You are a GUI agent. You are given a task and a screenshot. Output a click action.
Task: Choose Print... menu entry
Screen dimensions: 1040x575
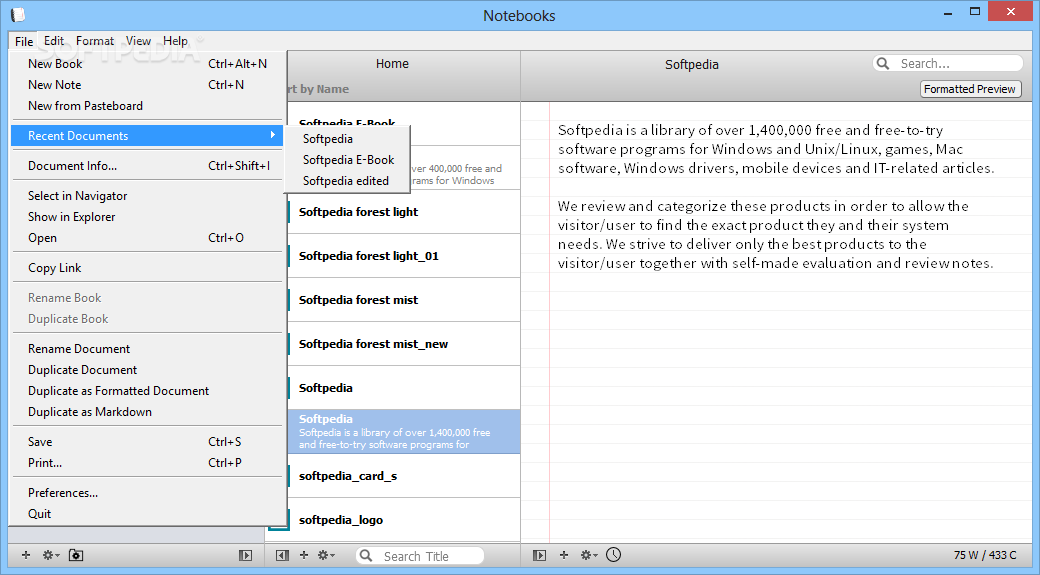(148, 463)
